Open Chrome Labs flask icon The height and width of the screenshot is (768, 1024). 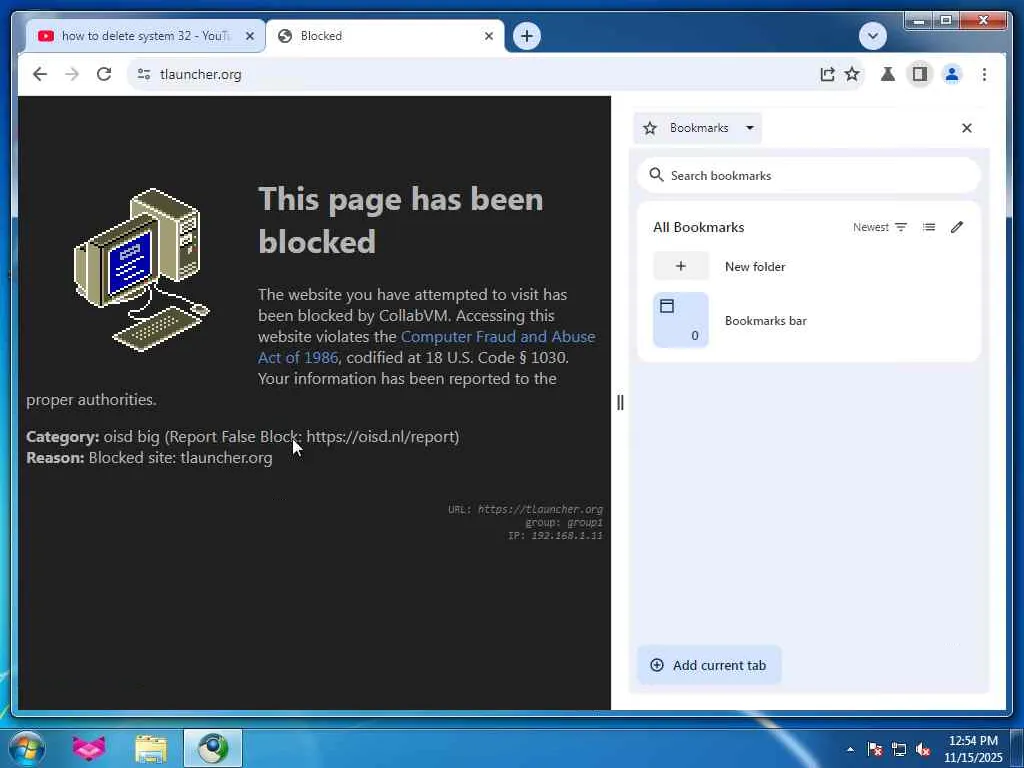tap(888, 74)
